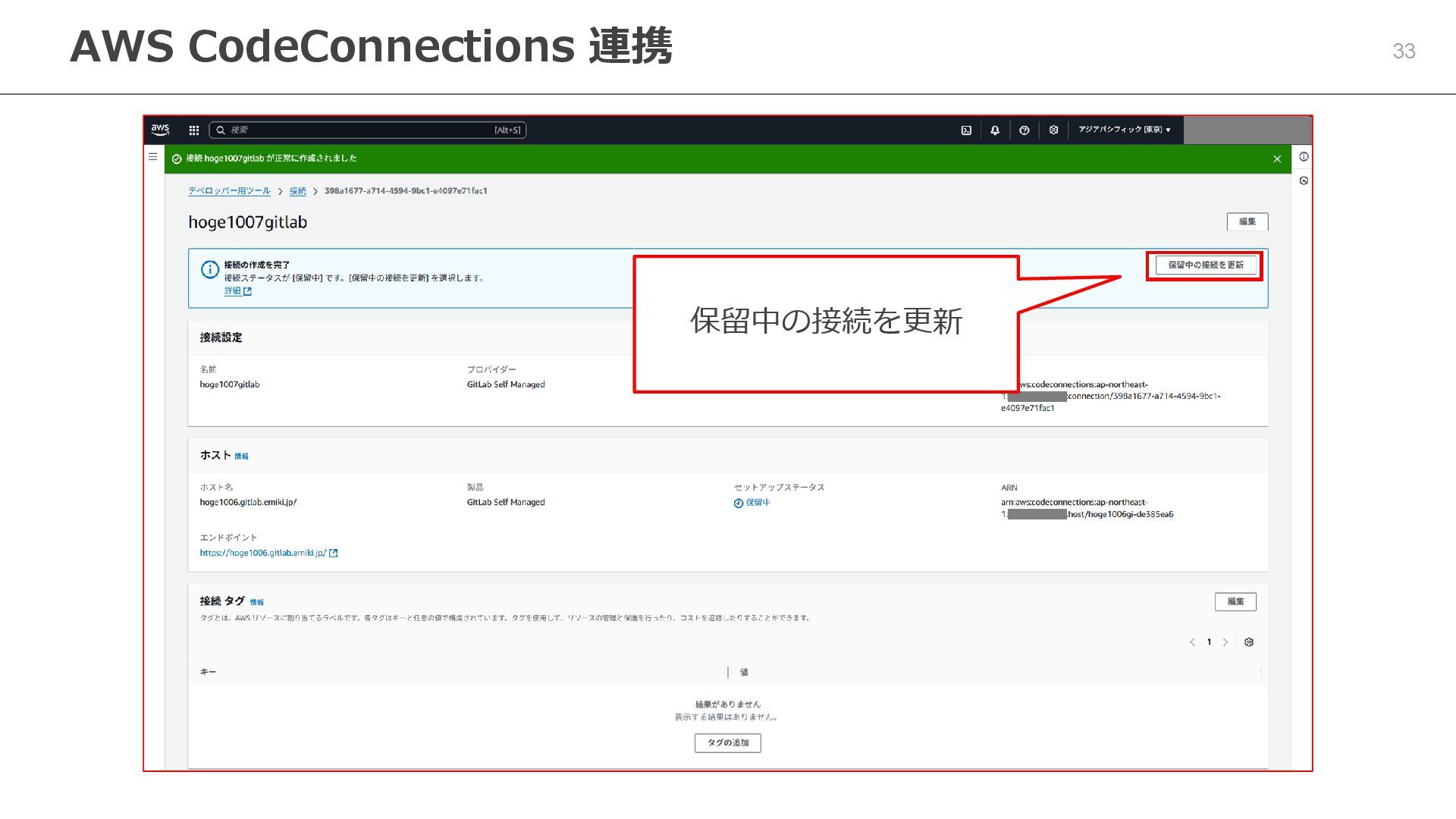Dismiss the green success notification banner
The image size is (1456, 819).
click(1277, 159)
